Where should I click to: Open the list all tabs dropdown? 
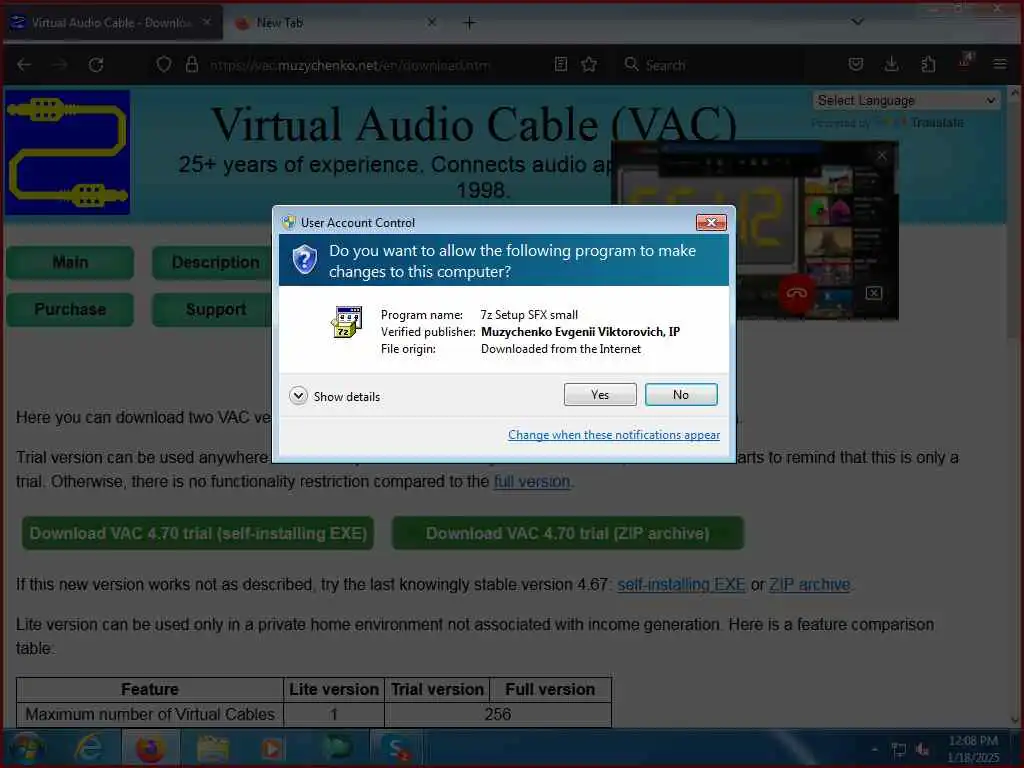point(857,22)
